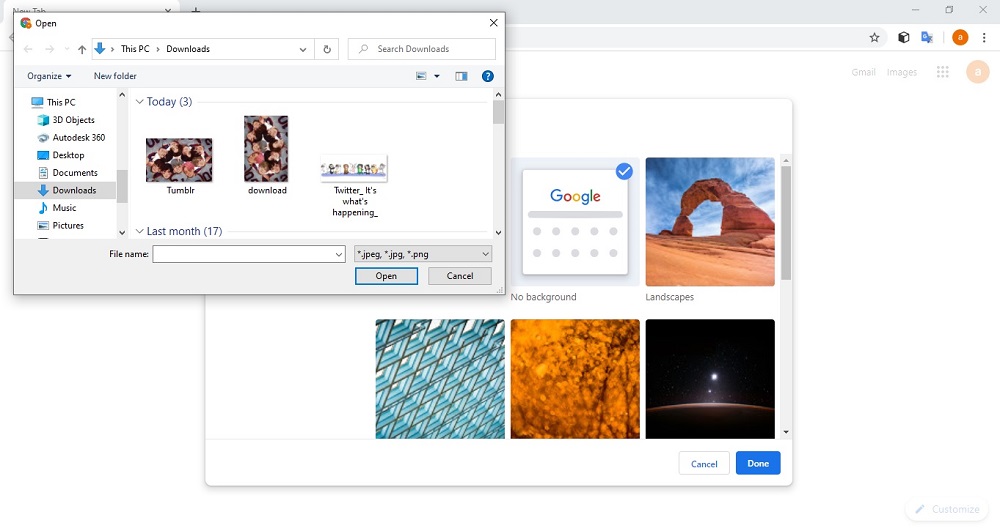Viewport: 1000px width, 531px height.
Task: Bookmark page with star icon
Action: click(x=874, y=38)
